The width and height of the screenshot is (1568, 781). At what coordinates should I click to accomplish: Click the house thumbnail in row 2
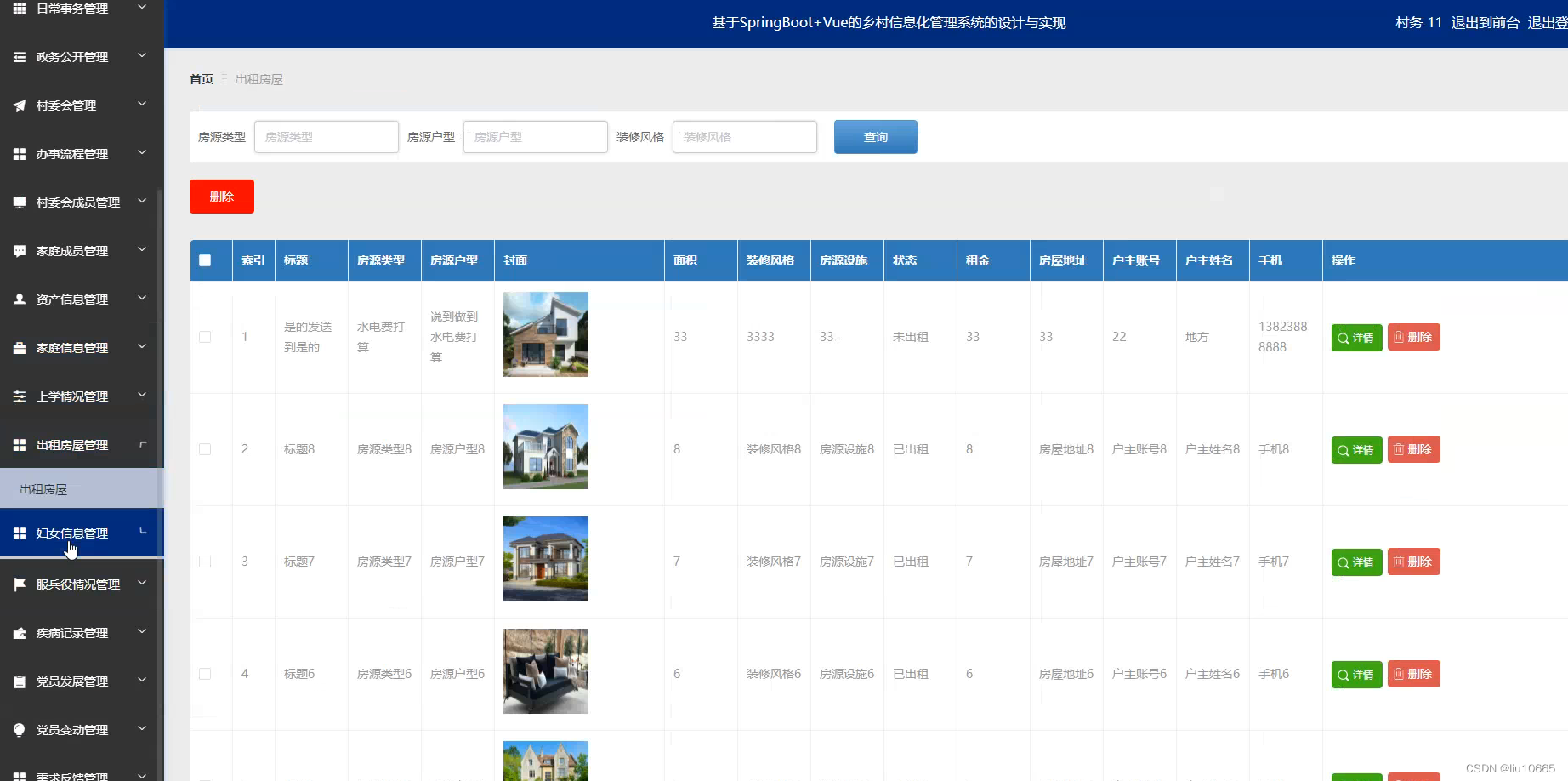pos(545,446)
